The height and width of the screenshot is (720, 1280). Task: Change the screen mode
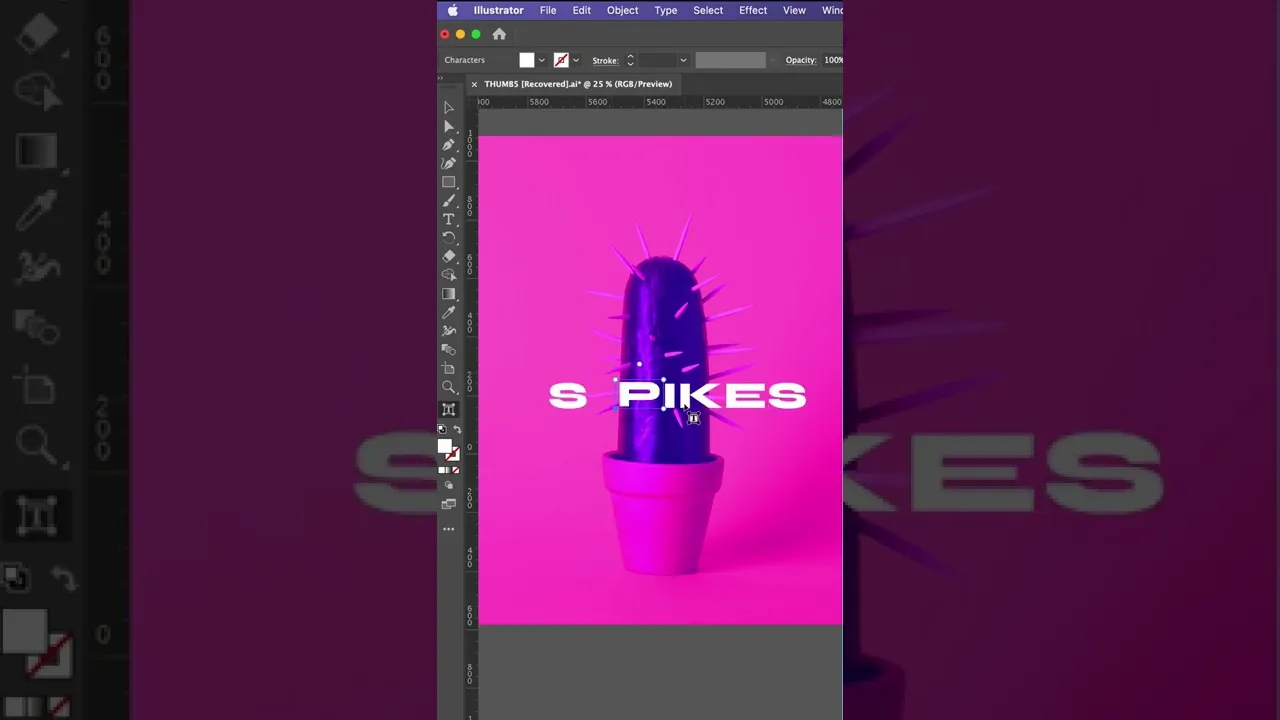449,504
